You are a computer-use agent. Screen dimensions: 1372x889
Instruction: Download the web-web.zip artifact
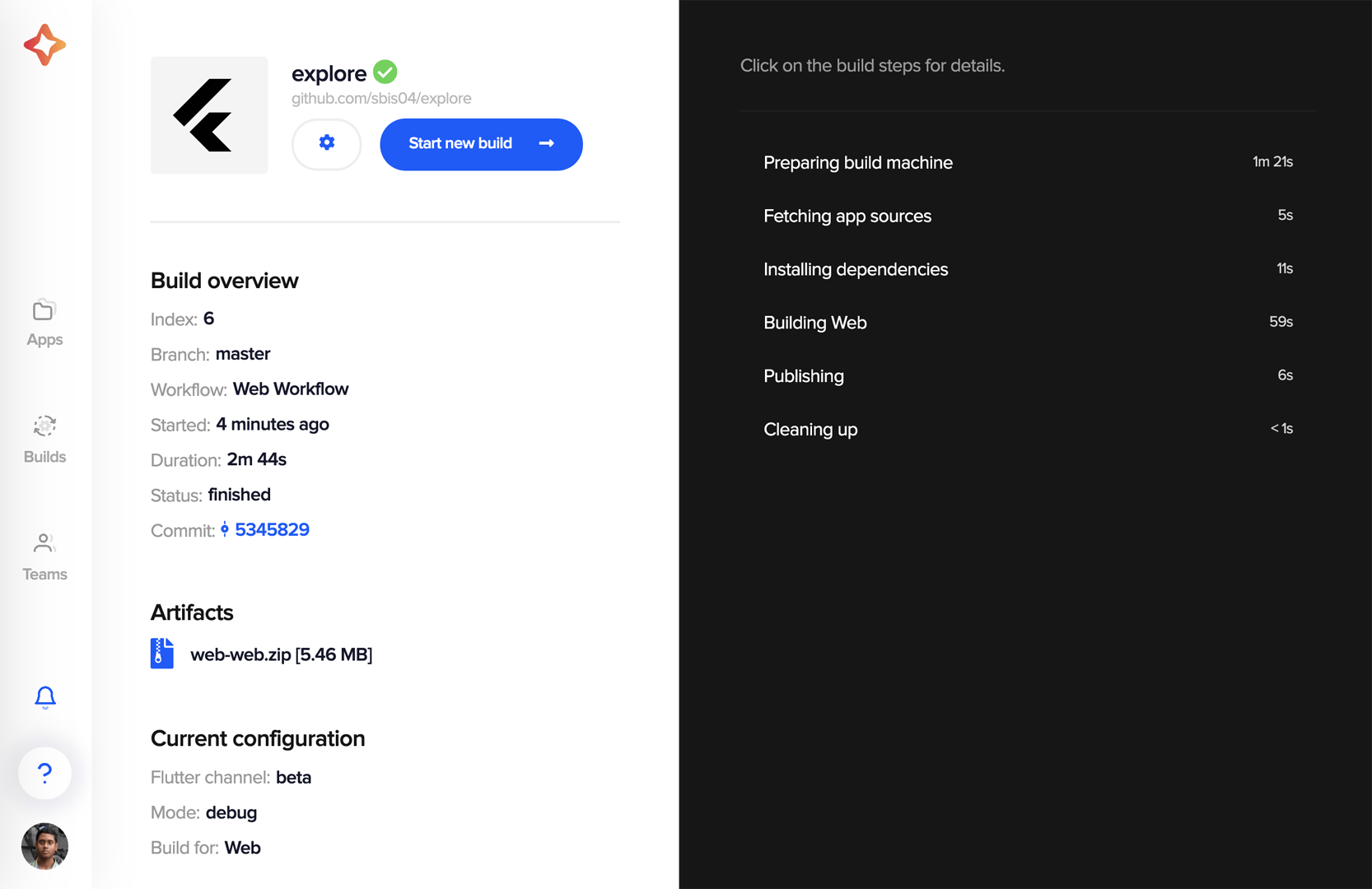coord(281,654)
